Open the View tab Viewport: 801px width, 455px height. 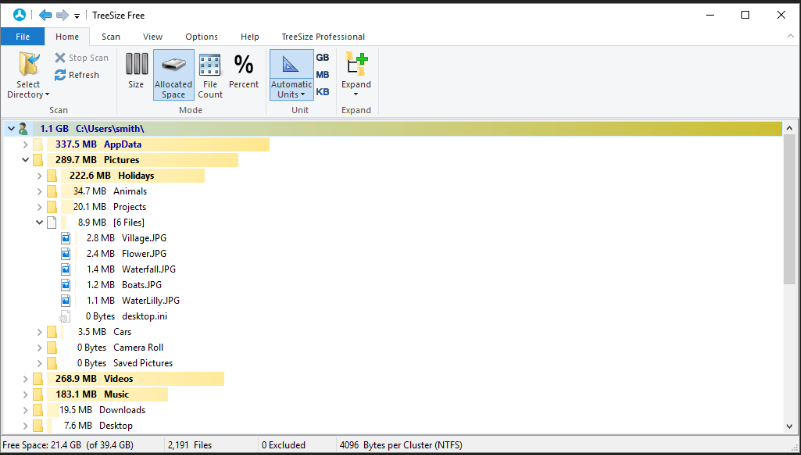click(153, 37)
